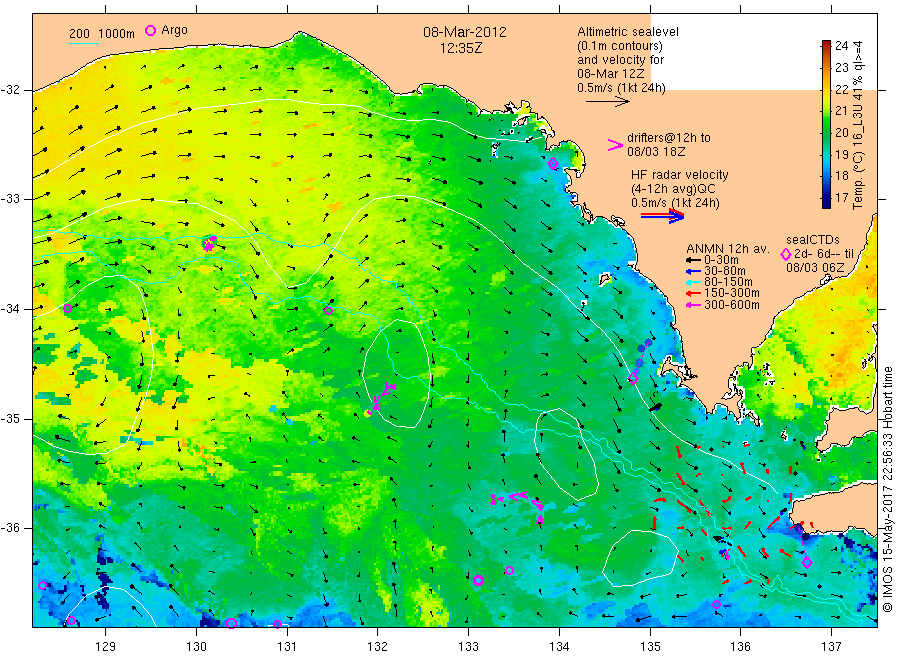Image resolution: width=900 pixels, height=660 pixels.
Task: Click the magenta sealCTDs diamond legend symbol
Action: tap(786, 254)
